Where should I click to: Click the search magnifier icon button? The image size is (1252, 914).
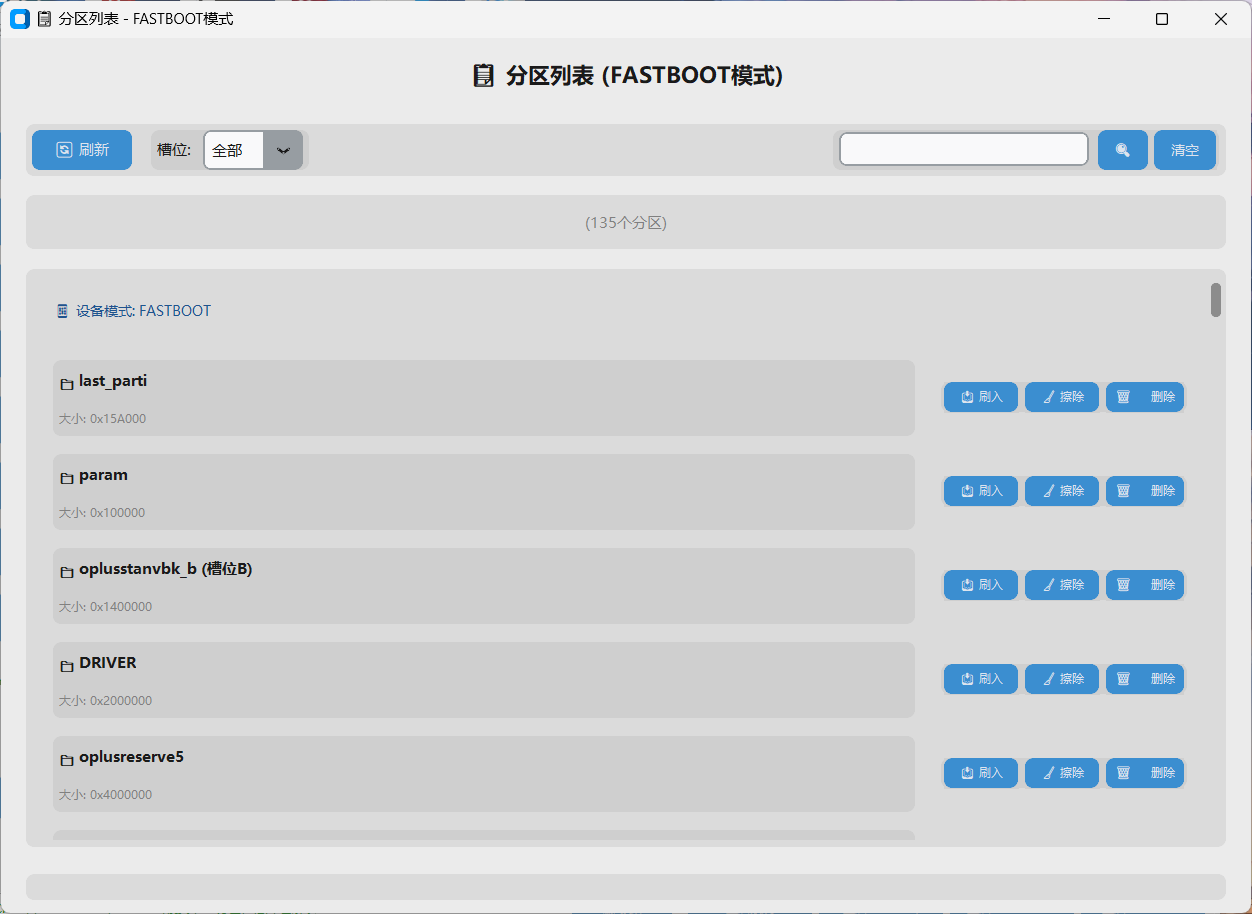coord(1122,150)
